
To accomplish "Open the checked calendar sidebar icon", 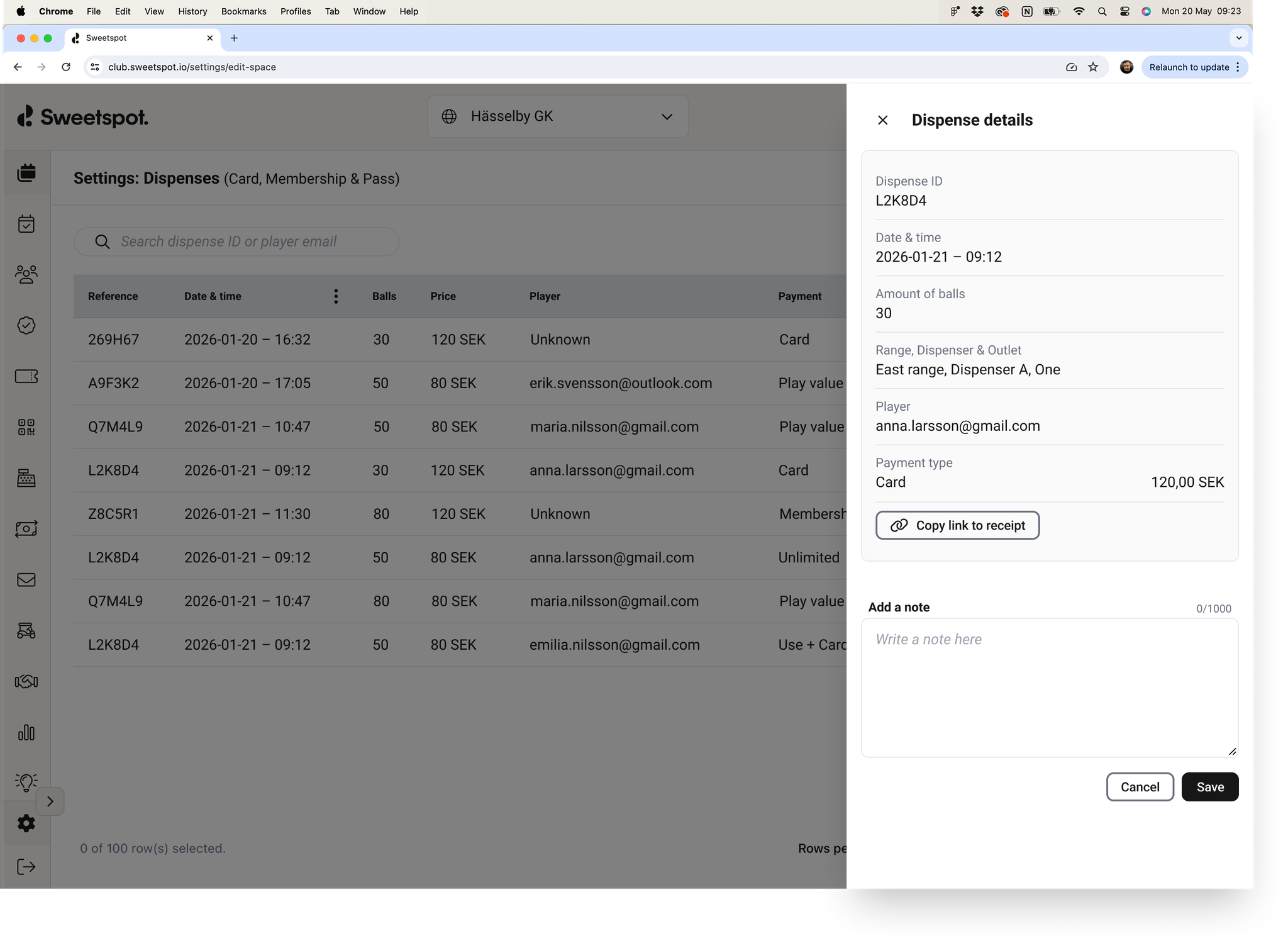I will [x=26, y=224].
